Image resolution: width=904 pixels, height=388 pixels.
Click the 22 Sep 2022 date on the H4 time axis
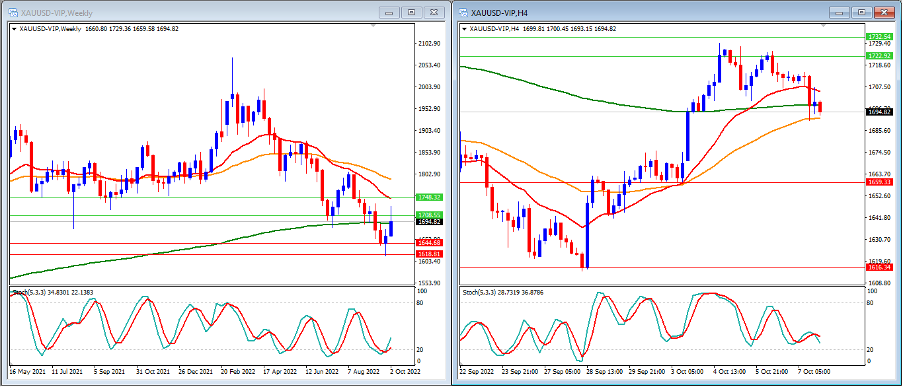point(476,372)
